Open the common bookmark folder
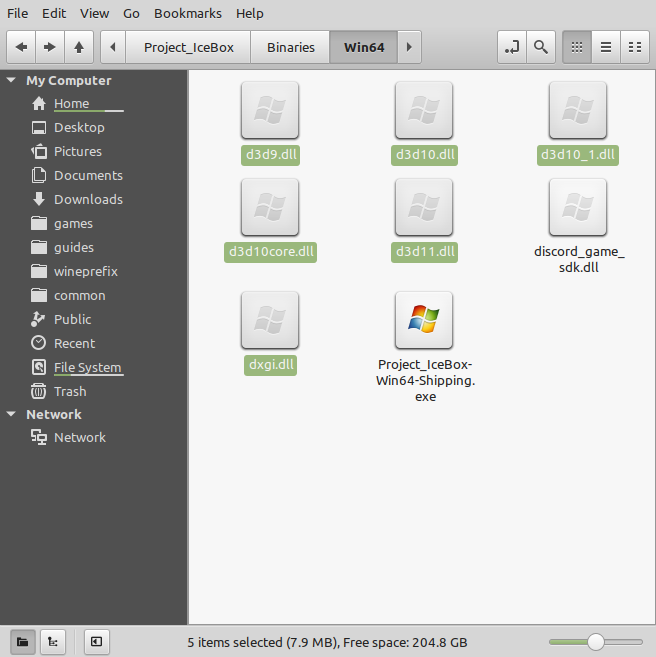The image size is (656, 657). pos(80,295)
